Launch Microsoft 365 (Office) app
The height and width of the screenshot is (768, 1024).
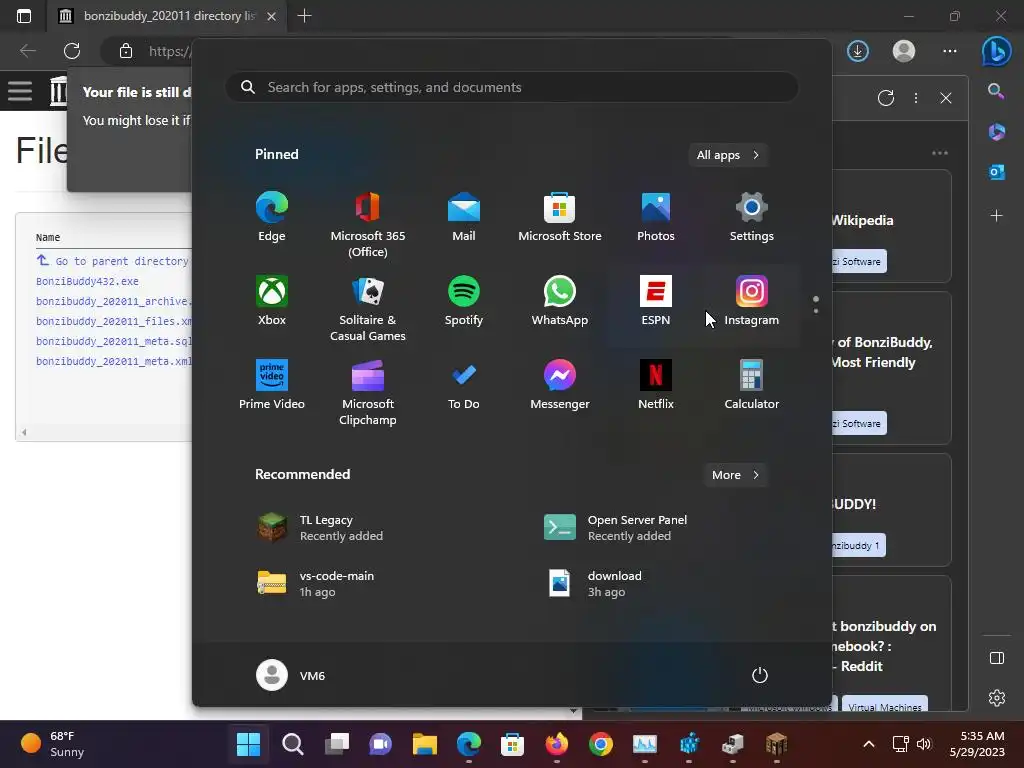[368, 225]
